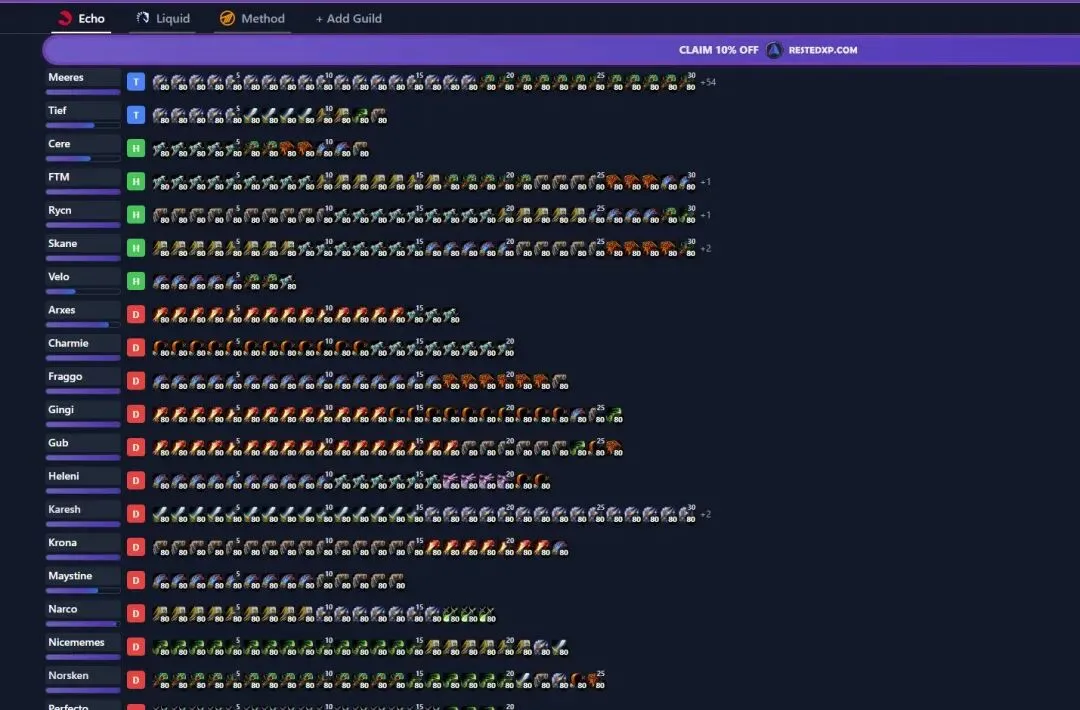This screenshot has width=1080, height=710.
Task: Open the Method guild tab
Action: click(252, 19)
